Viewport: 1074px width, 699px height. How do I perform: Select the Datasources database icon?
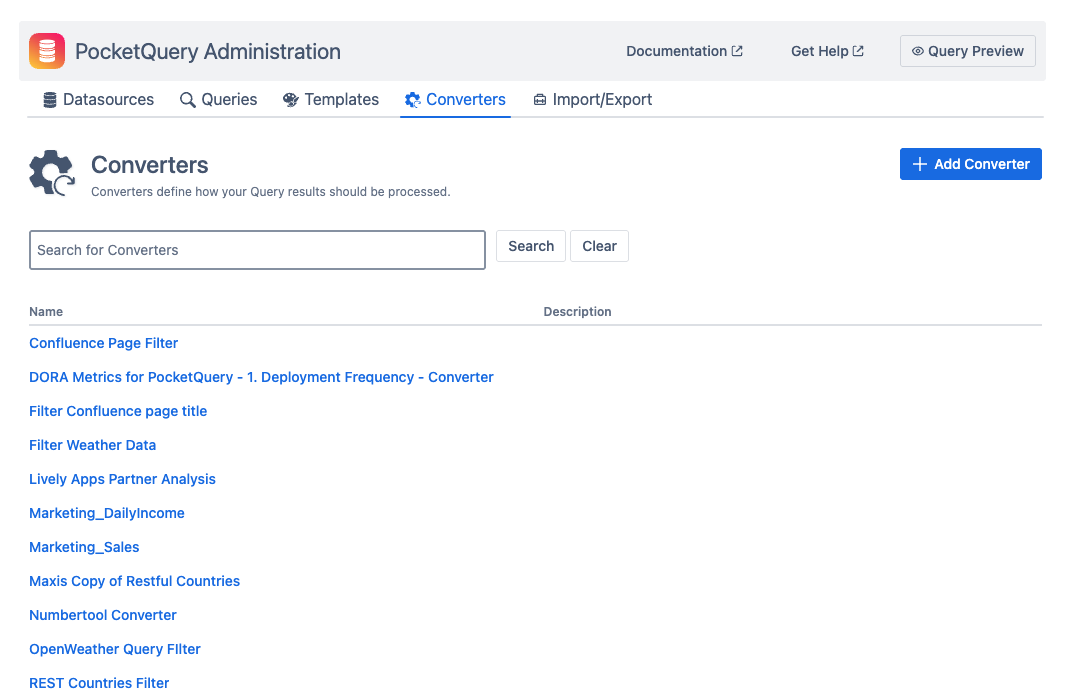pyautogui.click(x=48, y=99)
